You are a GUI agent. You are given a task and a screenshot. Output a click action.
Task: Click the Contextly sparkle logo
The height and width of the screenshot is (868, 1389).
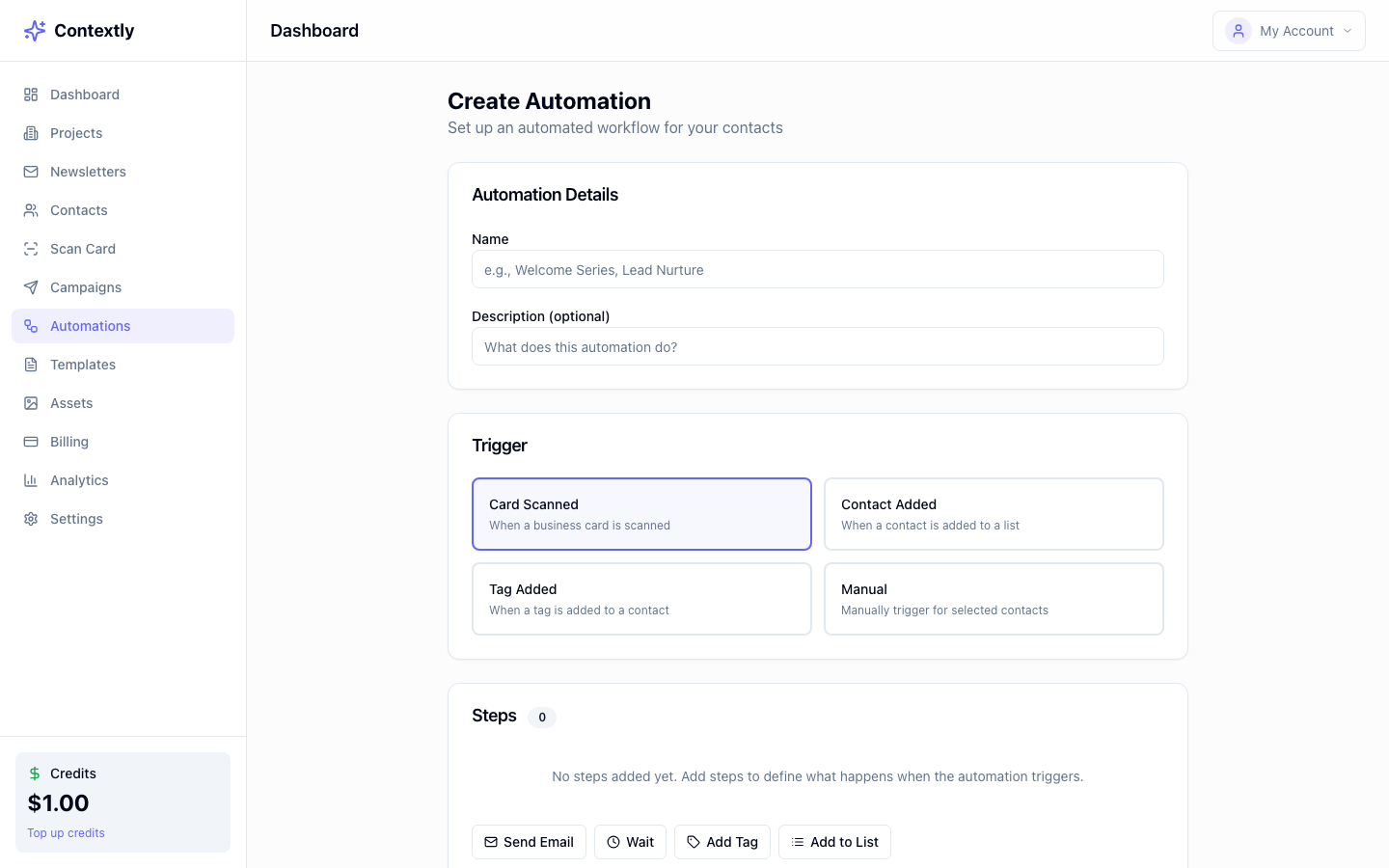point(35,30)
